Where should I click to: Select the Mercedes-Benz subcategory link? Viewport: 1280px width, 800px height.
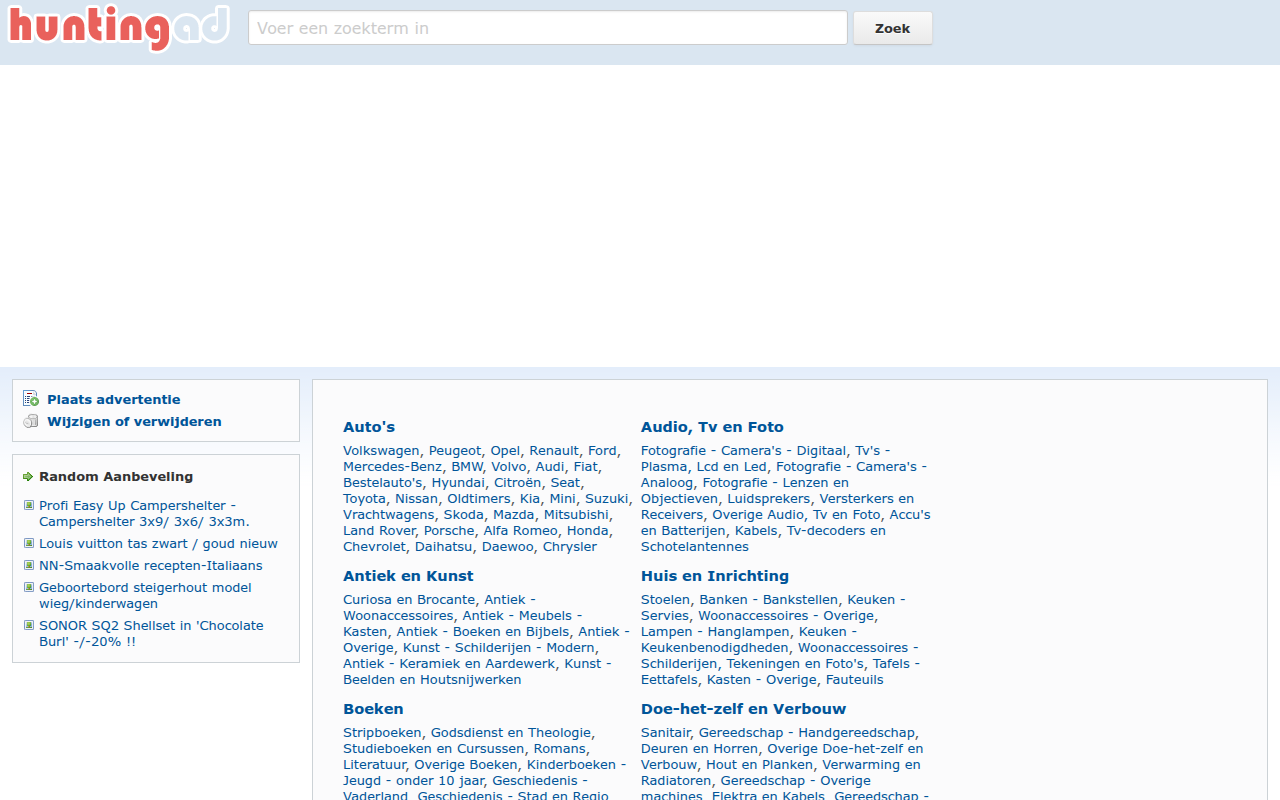(392, 467)
